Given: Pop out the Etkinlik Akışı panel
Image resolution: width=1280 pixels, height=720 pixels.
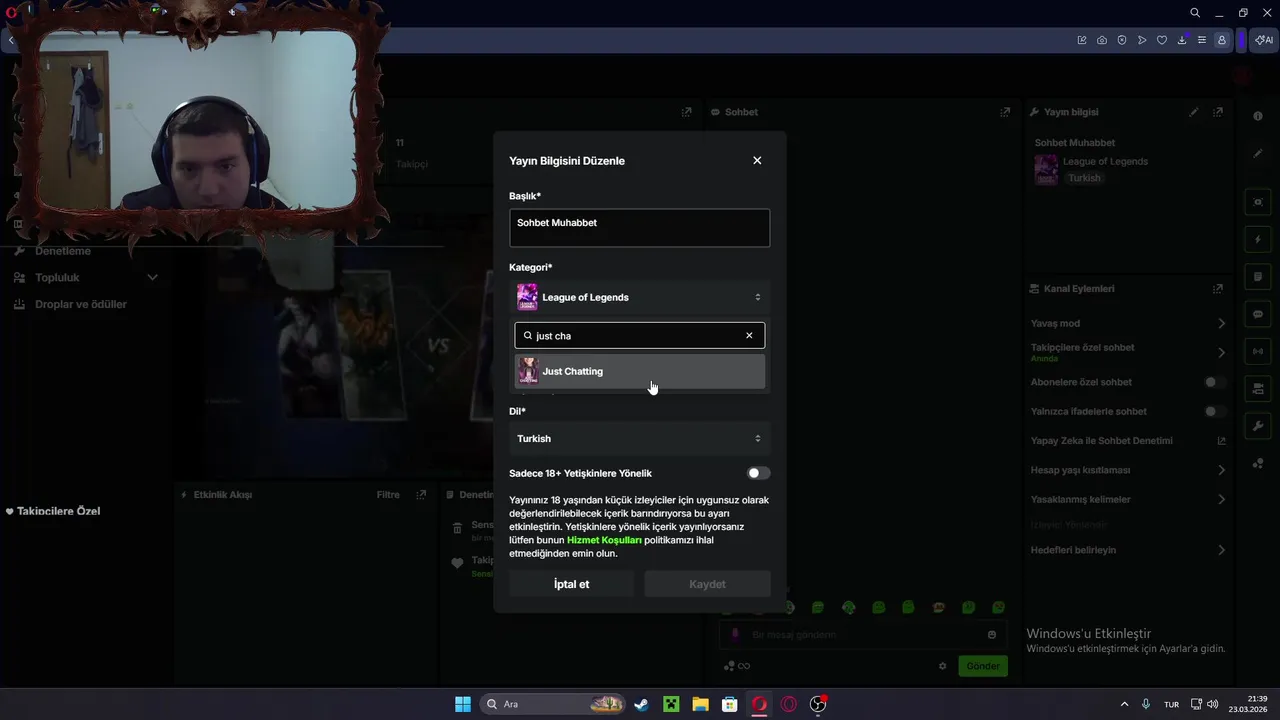Looking at the screenshot, I should (421, 495).
